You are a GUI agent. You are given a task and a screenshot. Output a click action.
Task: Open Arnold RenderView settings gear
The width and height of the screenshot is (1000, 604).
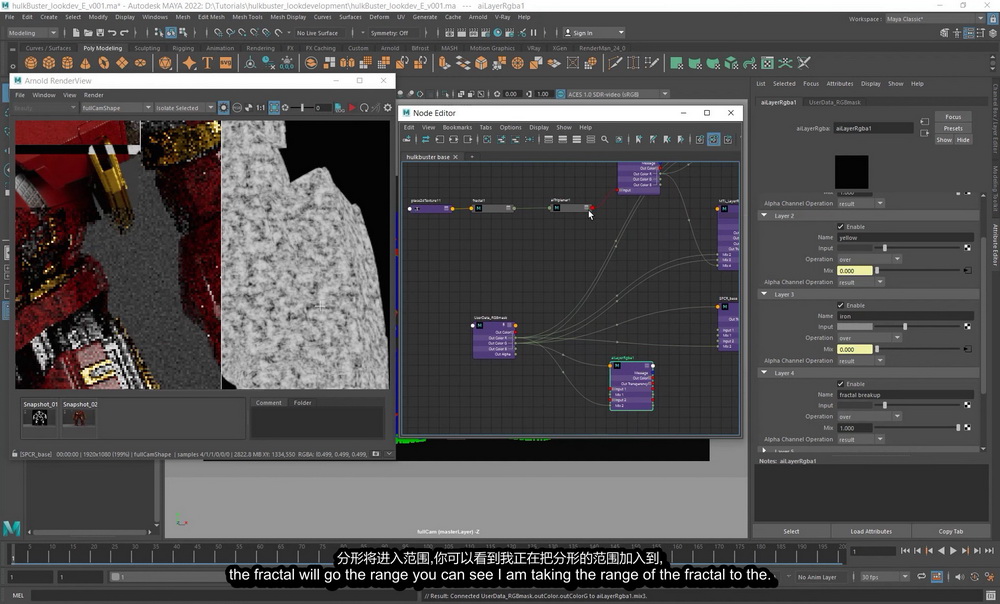click(x=387, y=108)
